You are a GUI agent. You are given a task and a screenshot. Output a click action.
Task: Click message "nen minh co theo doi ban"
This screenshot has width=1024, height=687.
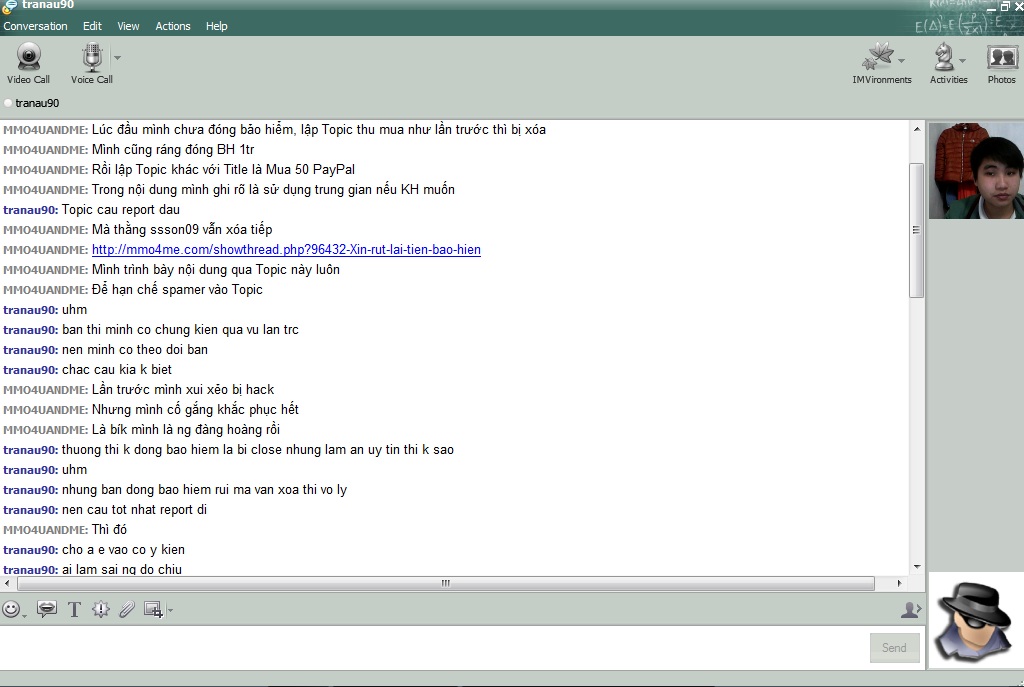tap(135, 350)
